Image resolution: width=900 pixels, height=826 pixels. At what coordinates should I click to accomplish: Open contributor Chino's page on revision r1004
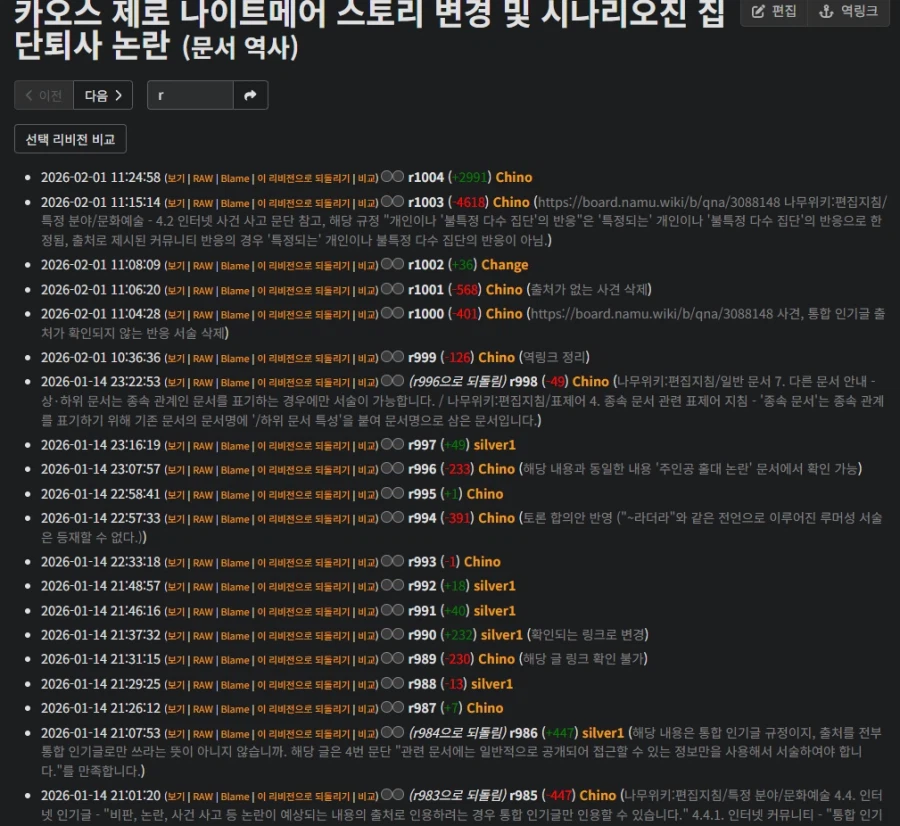pyautogui.click(x=513, y=176)
